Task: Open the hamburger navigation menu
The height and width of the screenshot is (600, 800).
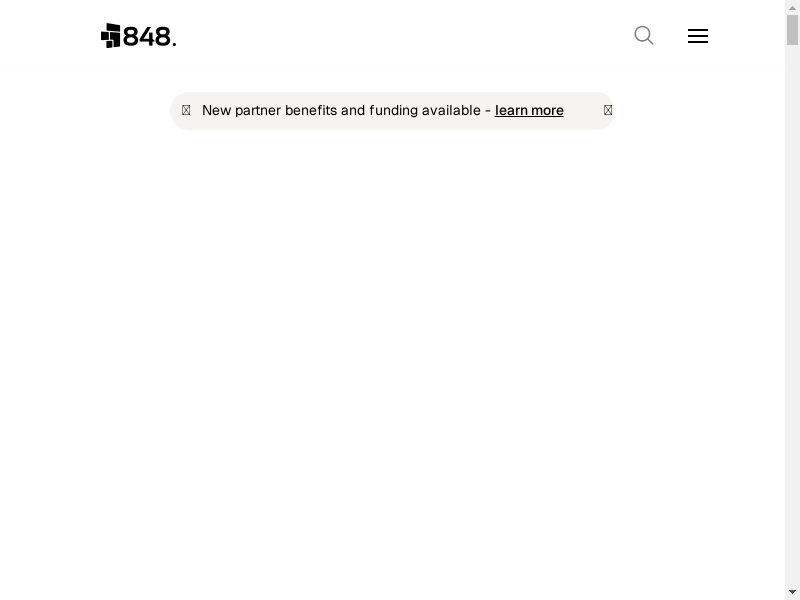Action: tap(697, 36)
